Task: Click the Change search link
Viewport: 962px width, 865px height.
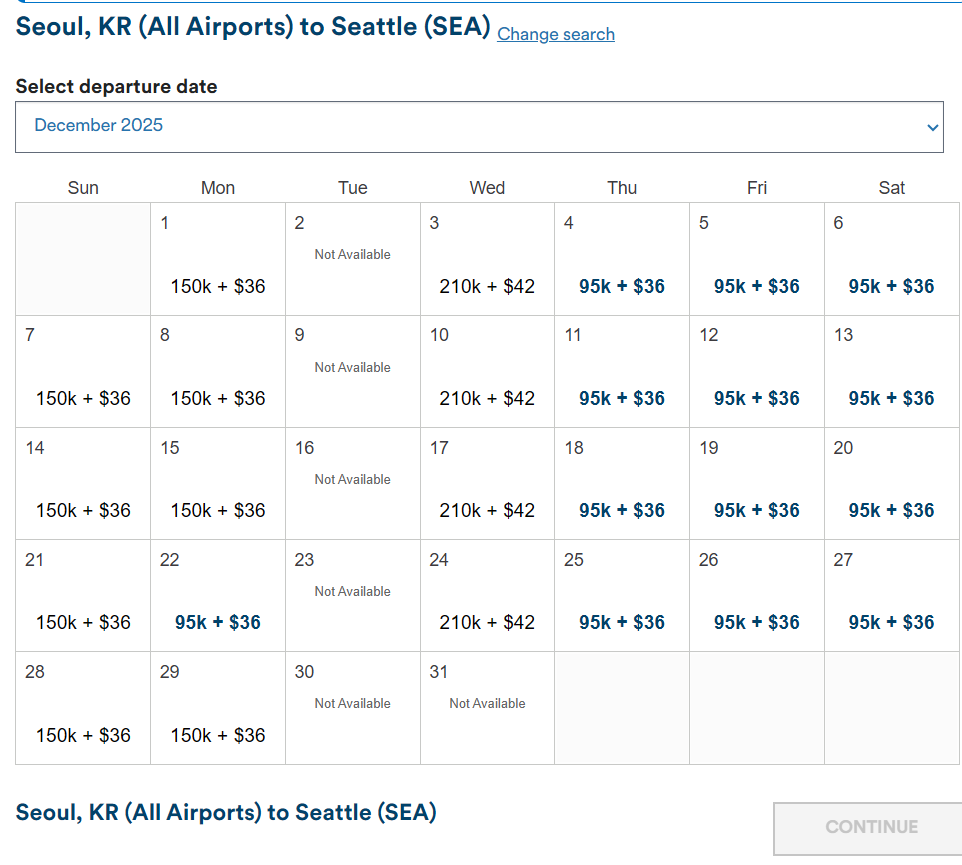Action: pos(556,34)
